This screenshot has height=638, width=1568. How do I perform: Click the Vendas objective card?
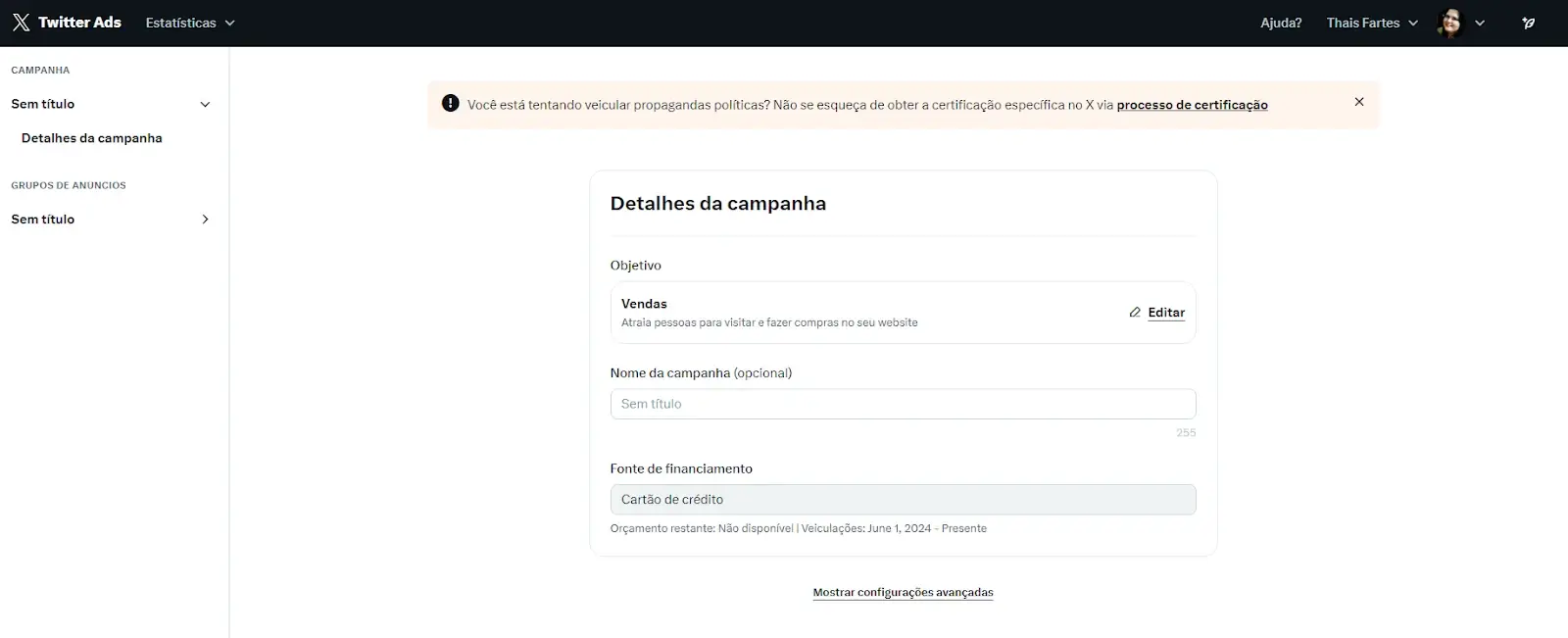[903, 313]
